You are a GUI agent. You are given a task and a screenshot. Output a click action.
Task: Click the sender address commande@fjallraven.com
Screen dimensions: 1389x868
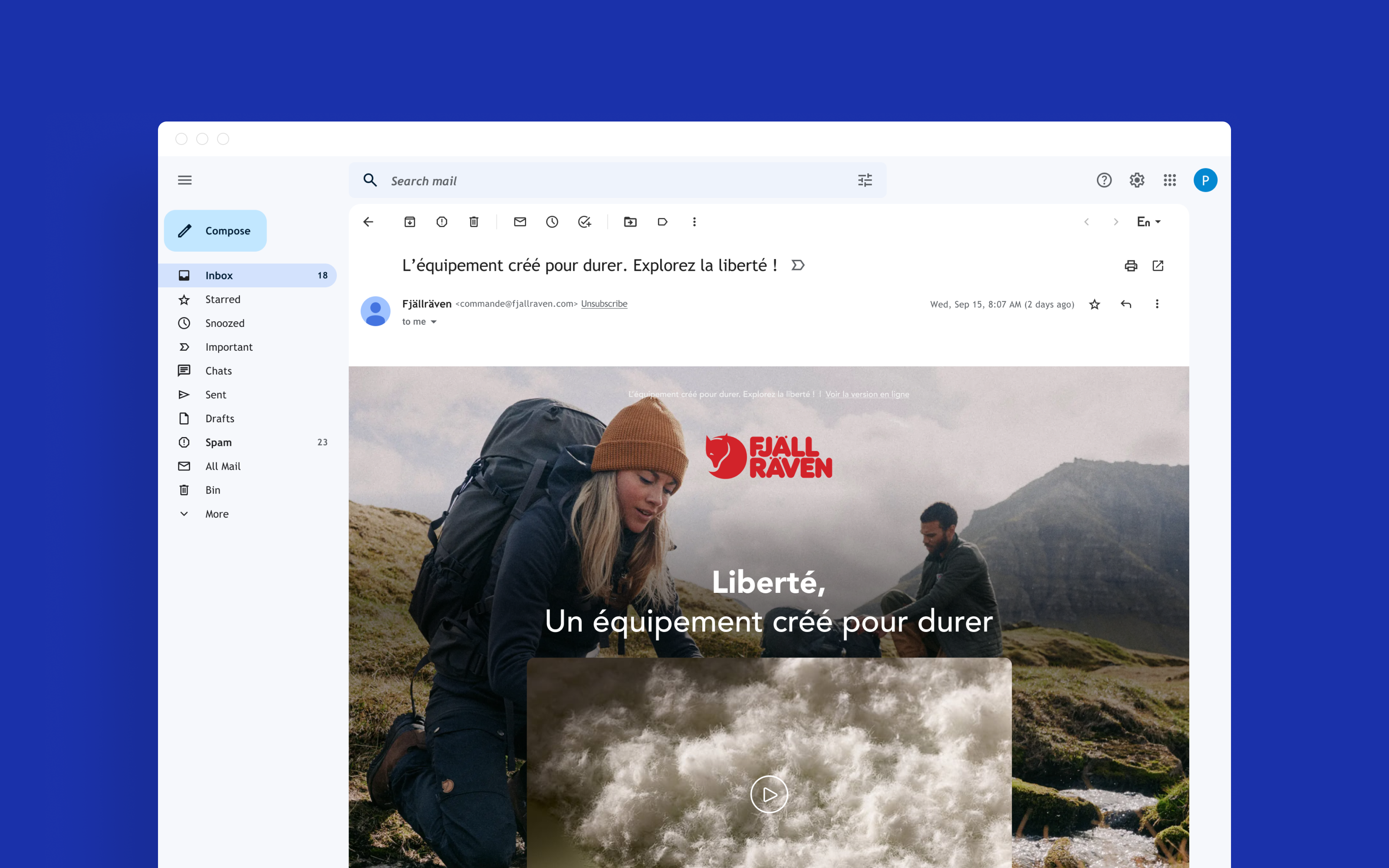point(517,304)
